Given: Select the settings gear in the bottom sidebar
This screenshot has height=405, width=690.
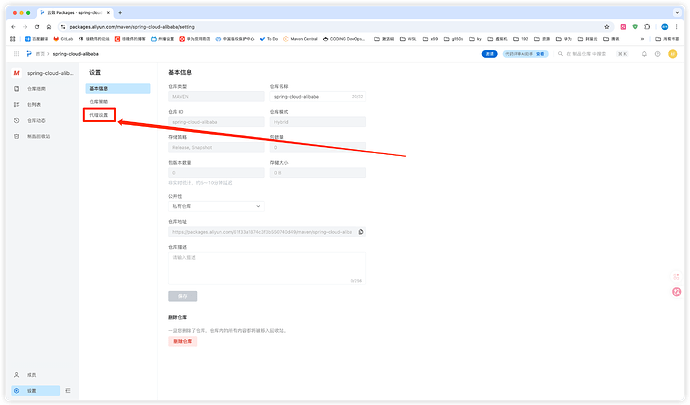Looking at the screenshot, I should pyautogui.click(x=17, y=391).
